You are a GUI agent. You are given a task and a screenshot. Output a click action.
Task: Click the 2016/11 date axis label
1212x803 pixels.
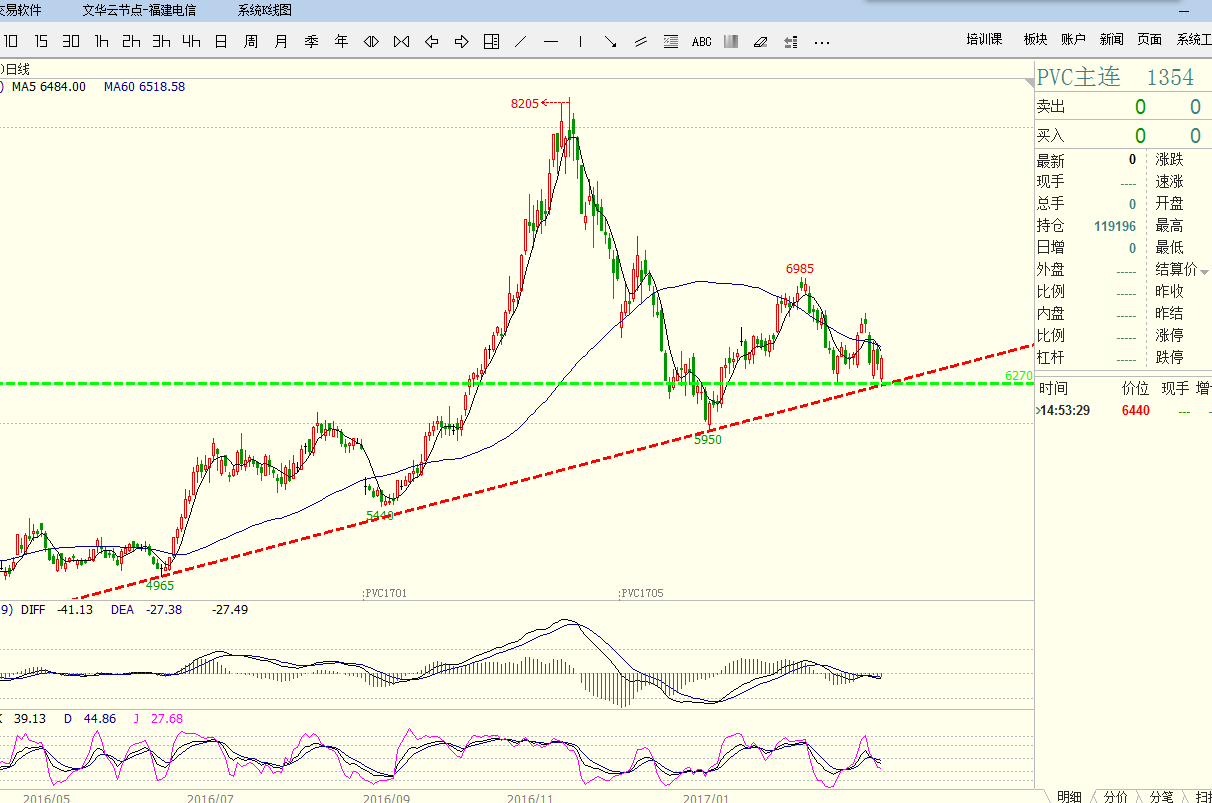pos(530,799)
